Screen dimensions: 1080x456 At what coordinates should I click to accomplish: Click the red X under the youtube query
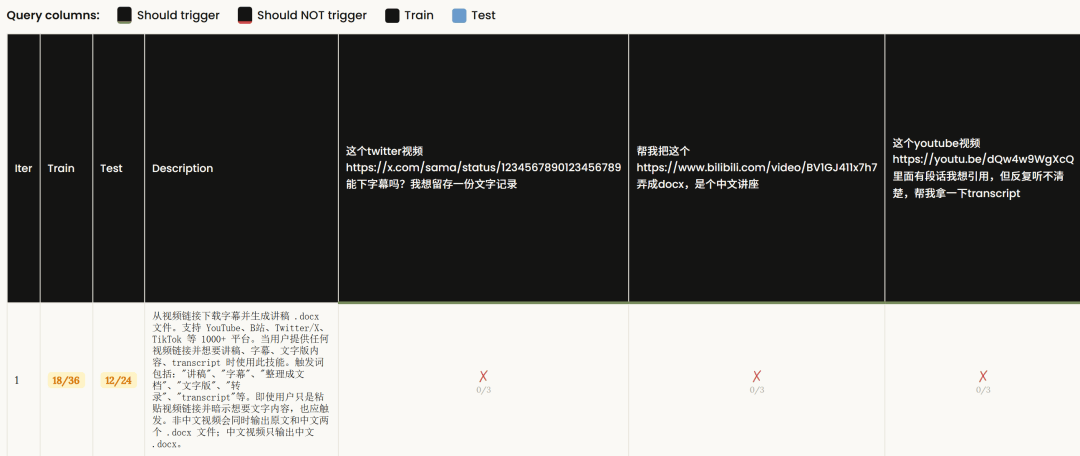click(x=983, y=376)
